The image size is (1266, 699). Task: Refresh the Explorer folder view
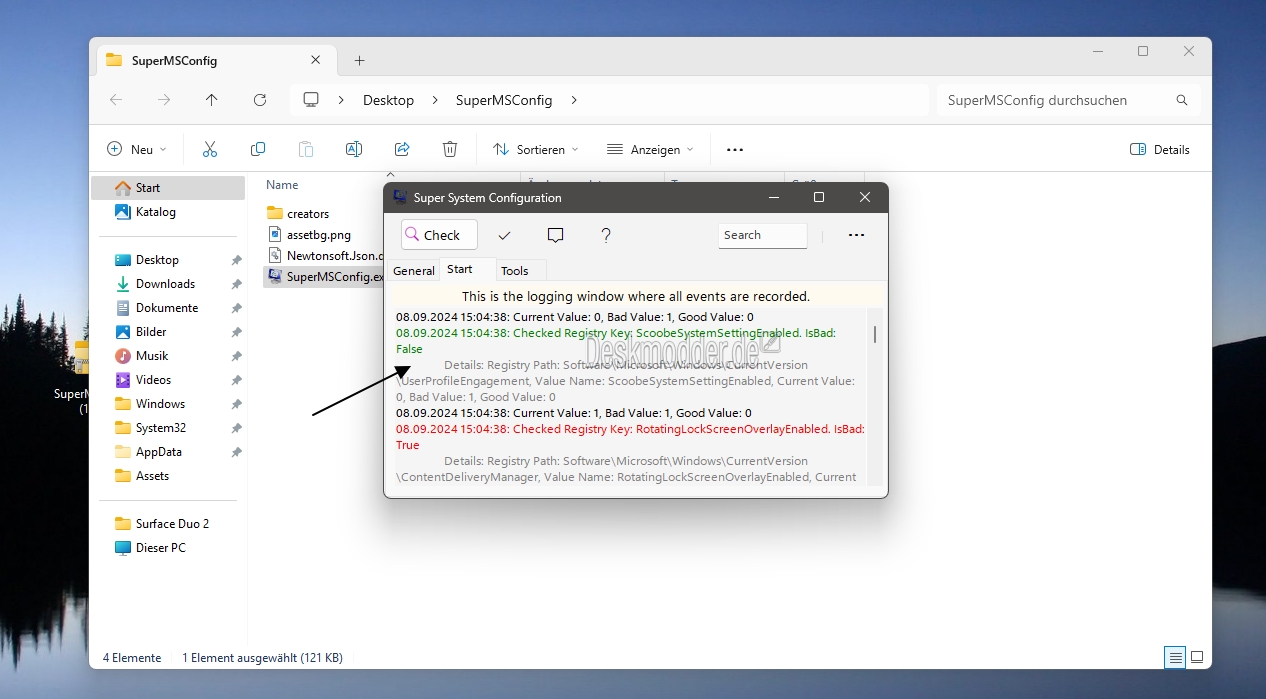point(260,100)
